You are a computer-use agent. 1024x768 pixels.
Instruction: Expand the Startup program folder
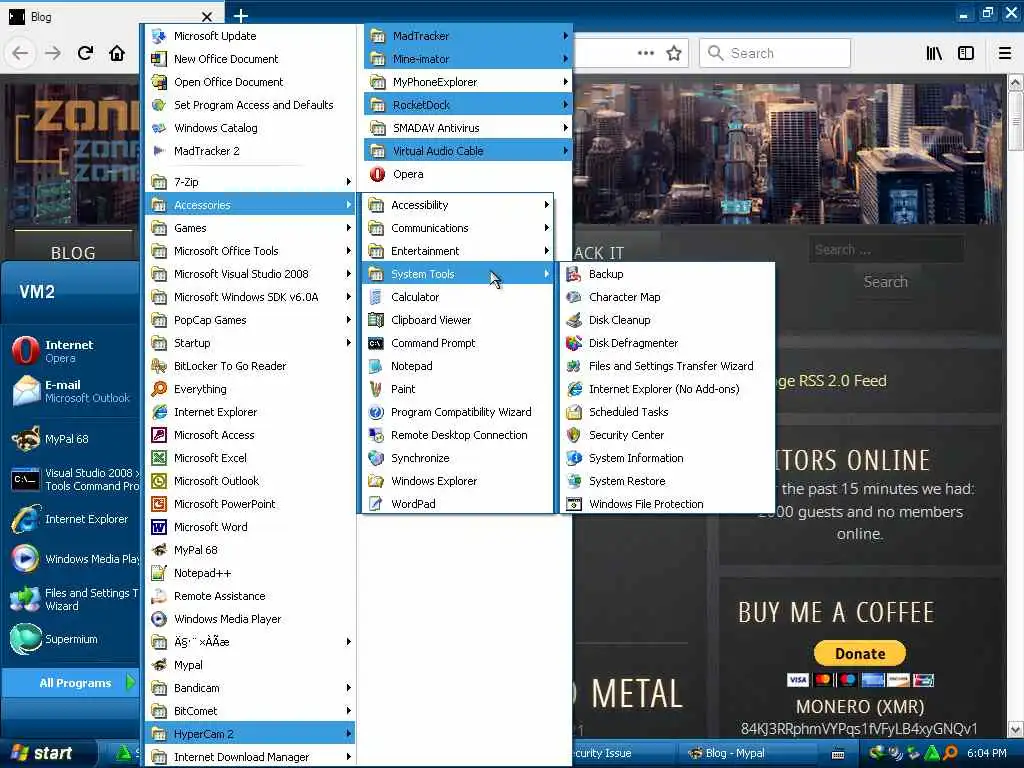251,343
